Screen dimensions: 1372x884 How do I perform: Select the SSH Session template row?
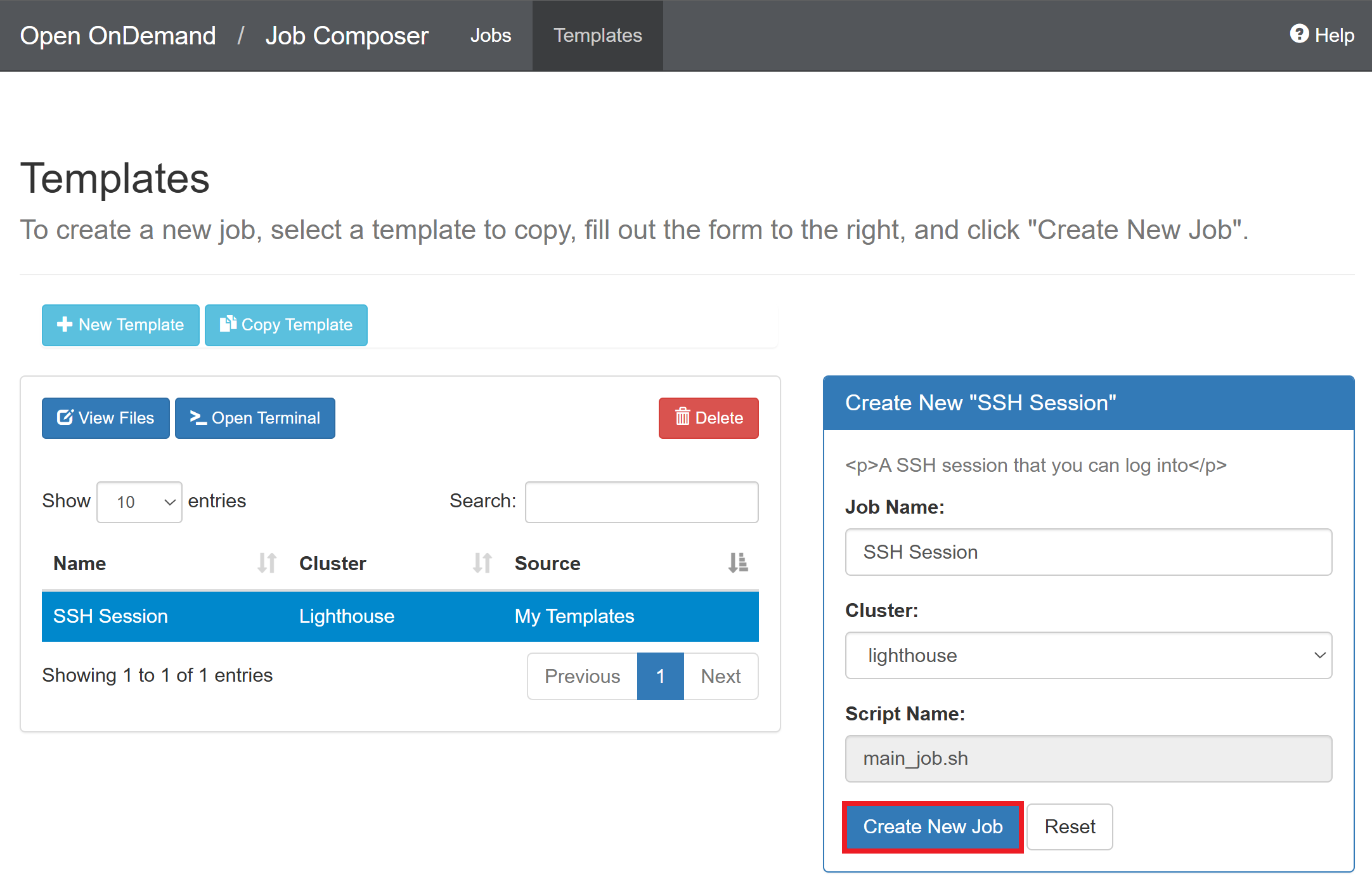(x=400, y=616)
